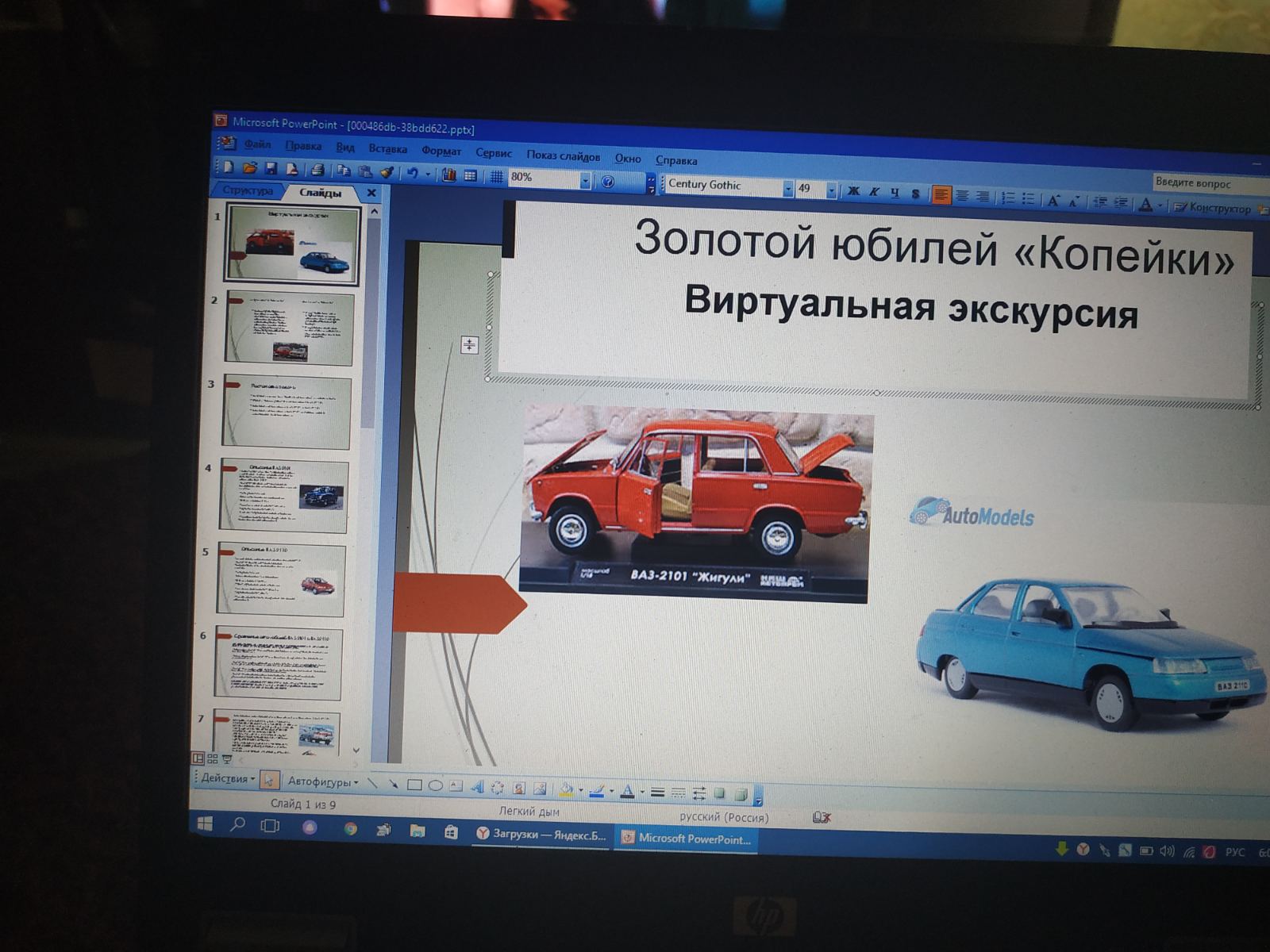Close the slides pane with X
This screenshot has width=1270, height=952.
(x=371, y=193)
